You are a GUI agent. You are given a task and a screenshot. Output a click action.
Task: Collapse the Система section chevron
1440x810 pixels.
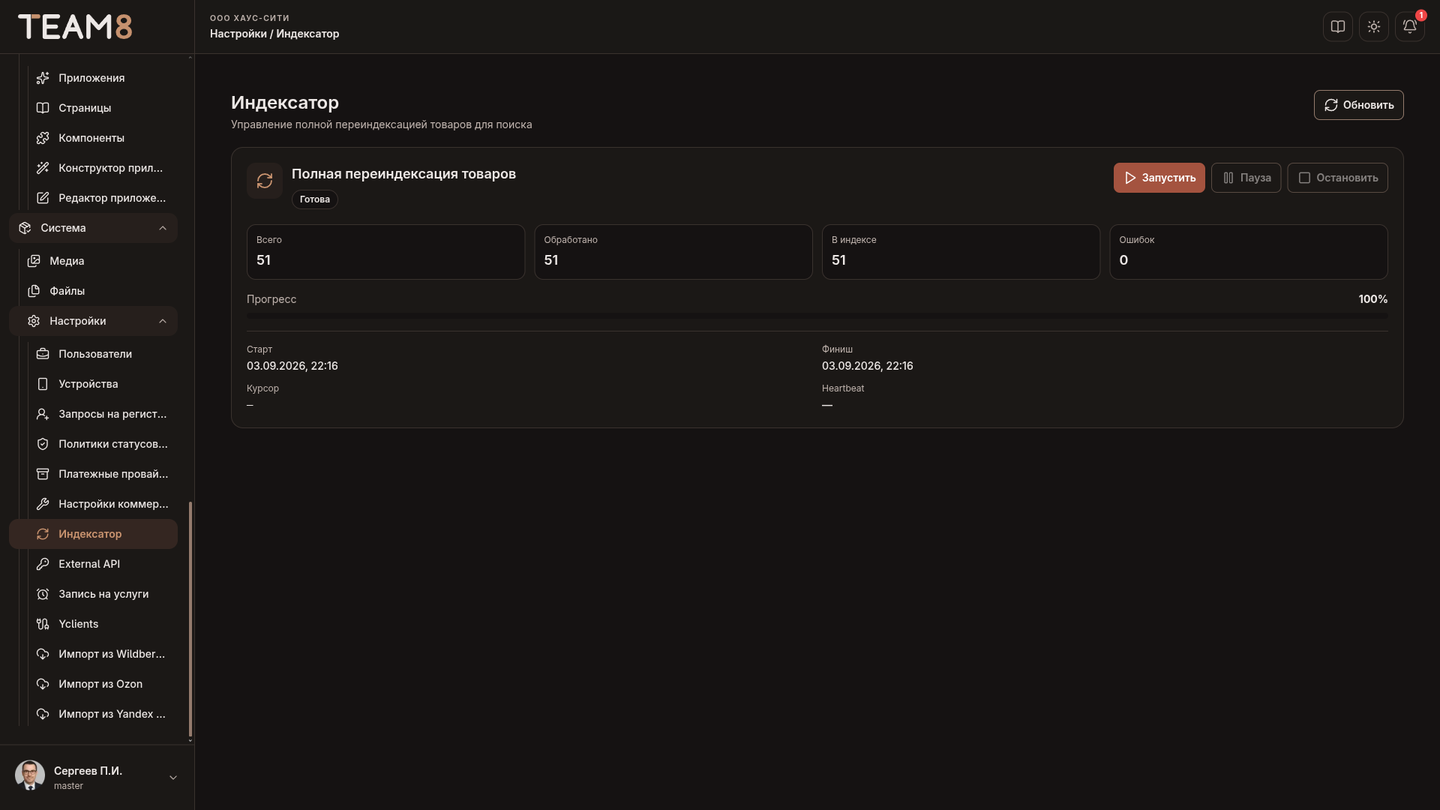[x=163, y=228]
